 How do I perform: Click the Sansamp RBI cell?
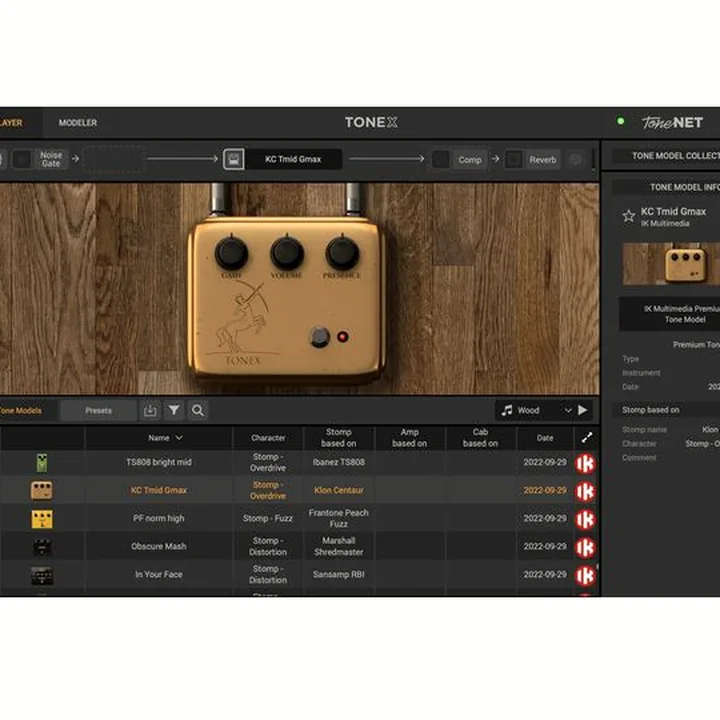339,574
